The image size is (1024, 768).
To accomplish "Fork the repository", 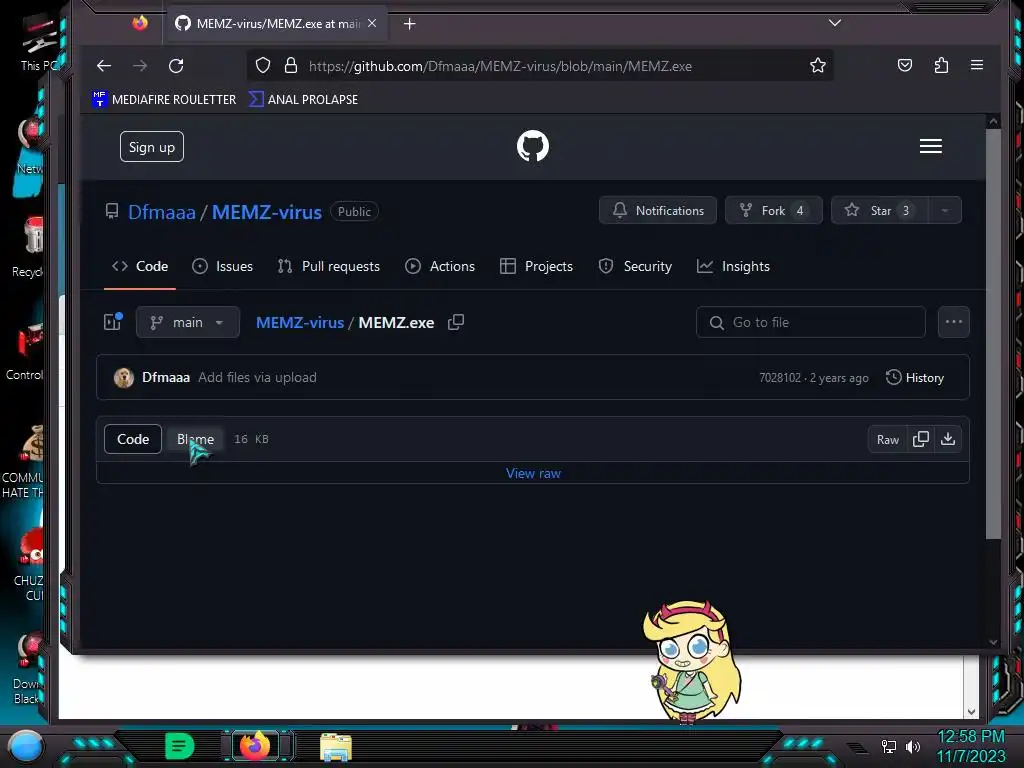I will coord(773,210).
